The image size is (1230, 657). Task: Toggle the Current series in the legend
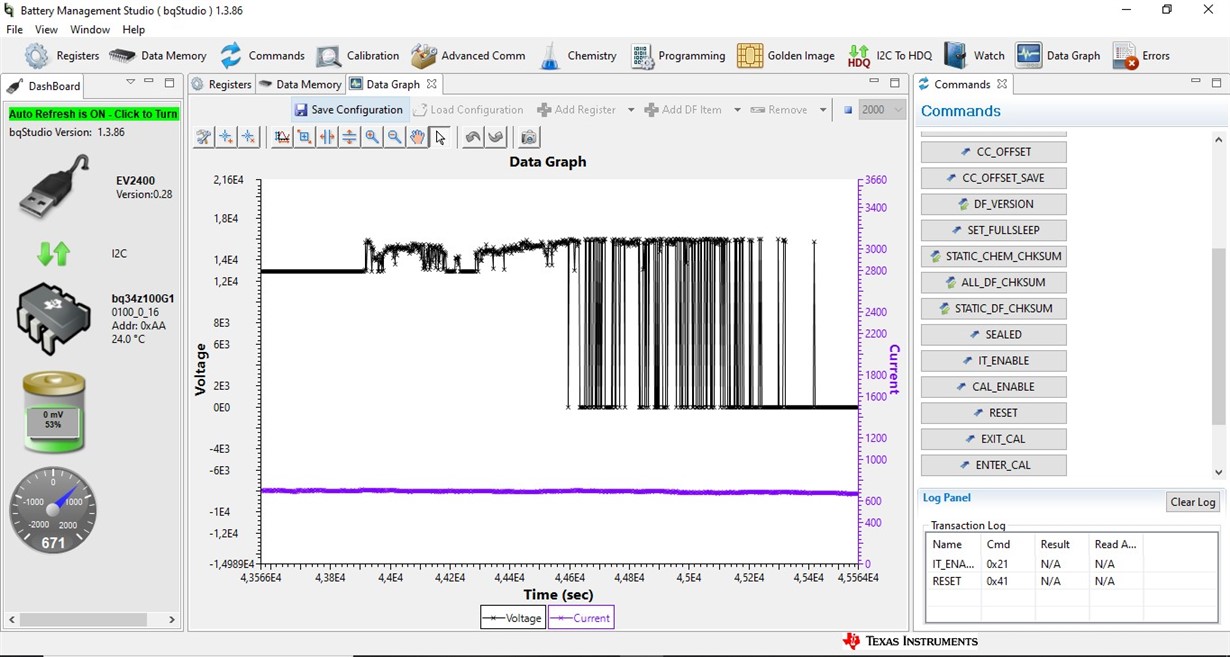pos(581,618)
